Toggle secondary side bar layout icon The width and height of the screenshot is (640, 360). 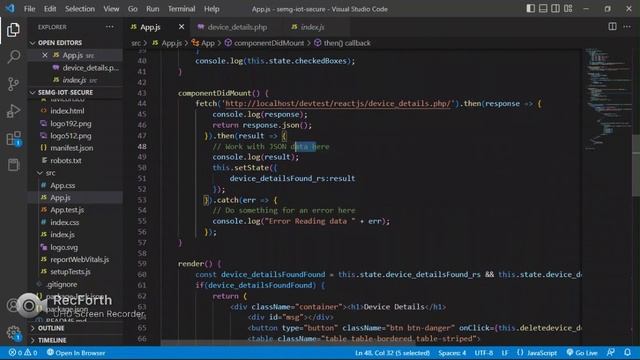click(x=555, y=9)
